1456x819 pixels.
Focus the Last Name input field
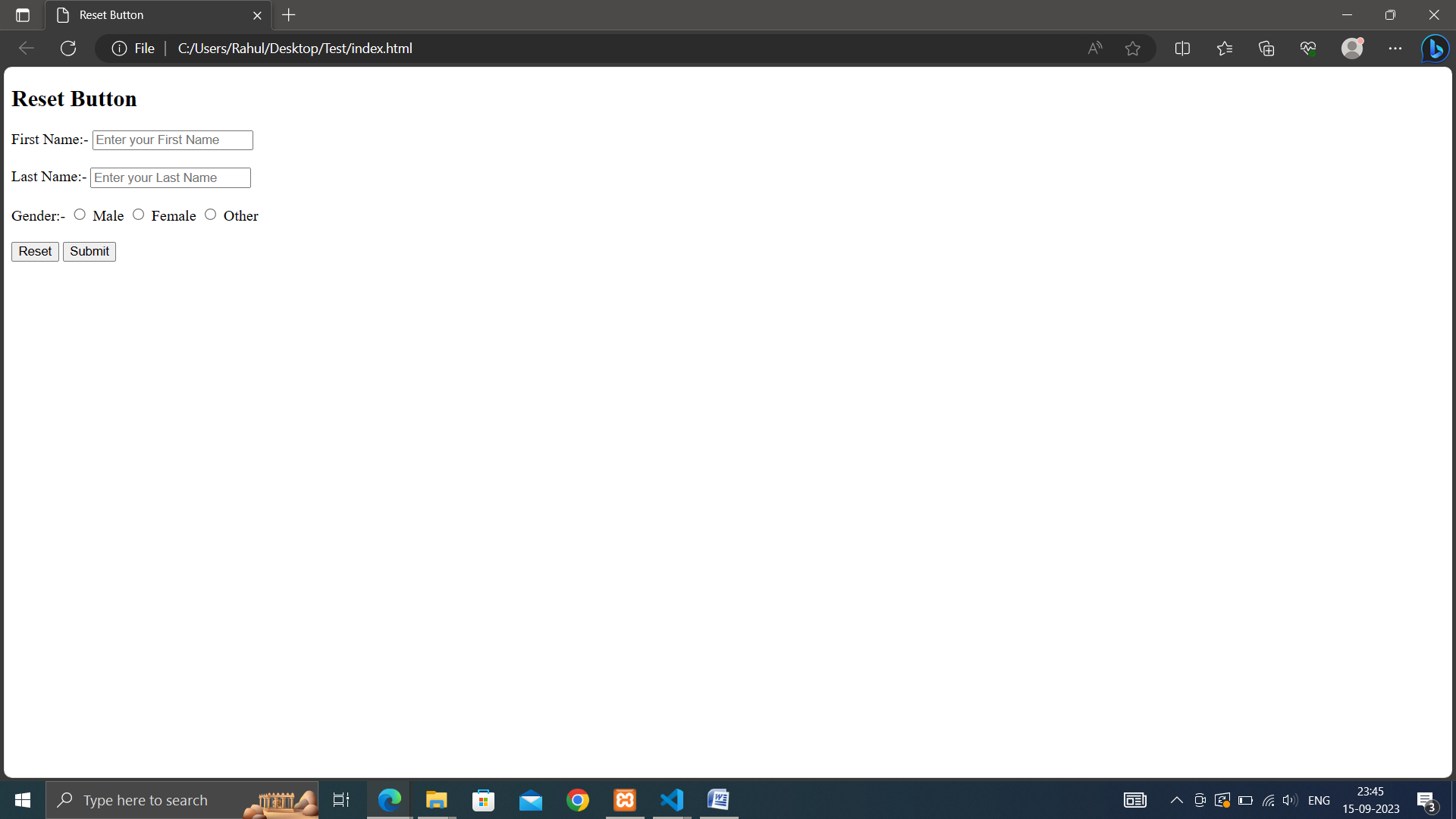171,178
